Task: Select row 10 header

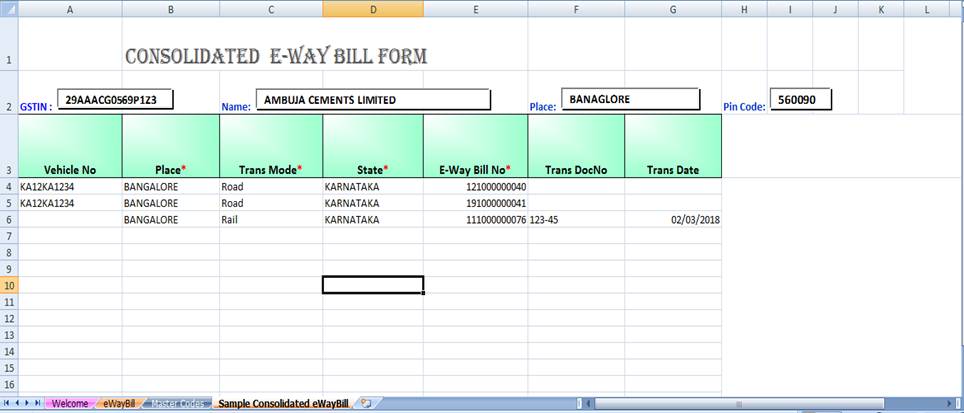Action: pyautogui.click(x=9, y=285)
